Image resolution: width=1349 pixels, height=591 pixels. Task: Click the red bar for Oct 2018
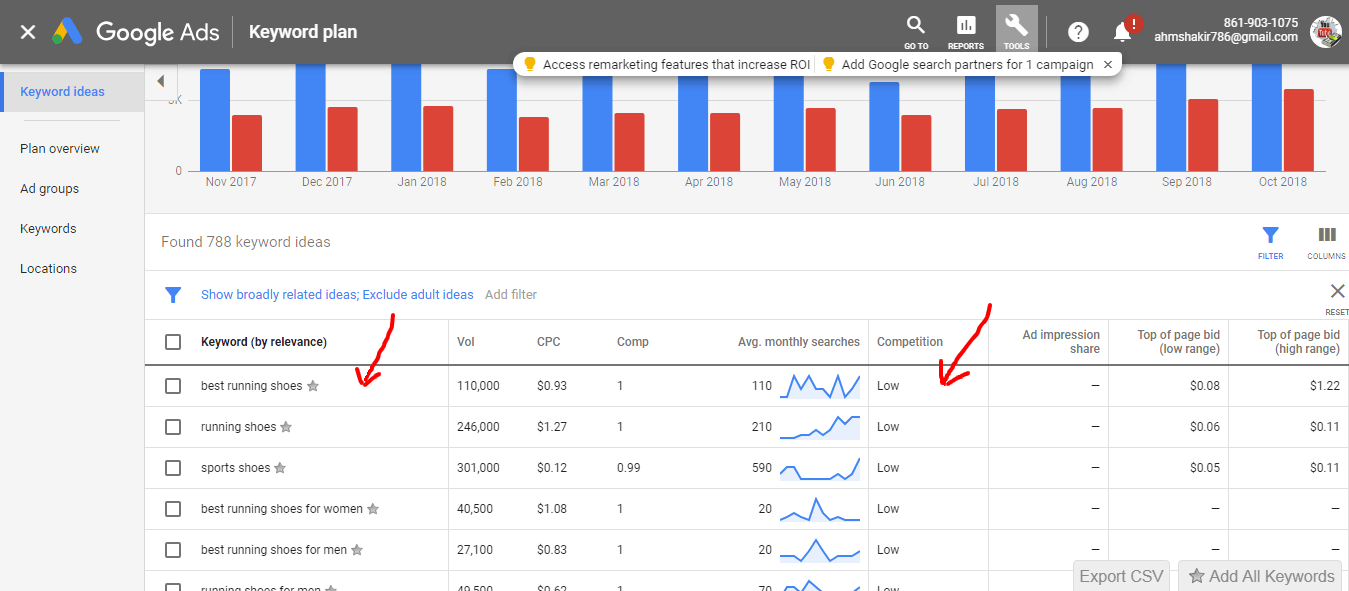click(1298, 130)
